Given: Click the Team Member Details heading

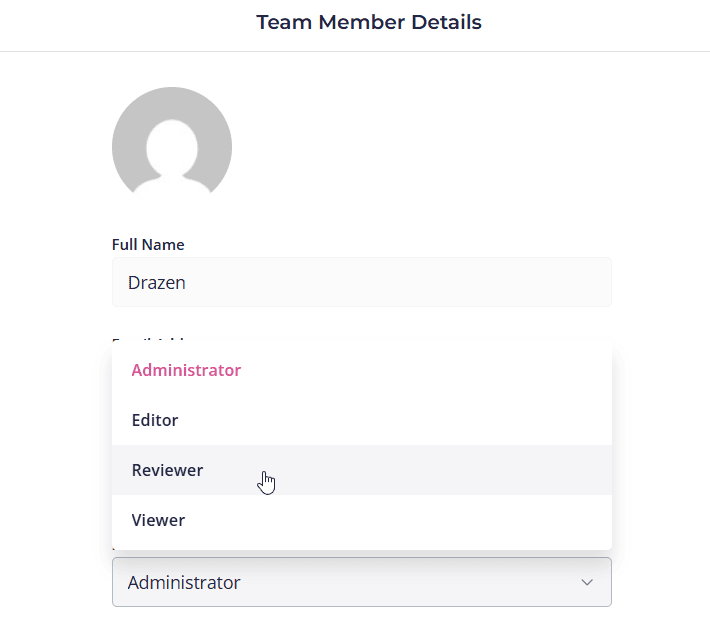Looking at the screenshot, I should click(x=368, y=22).
